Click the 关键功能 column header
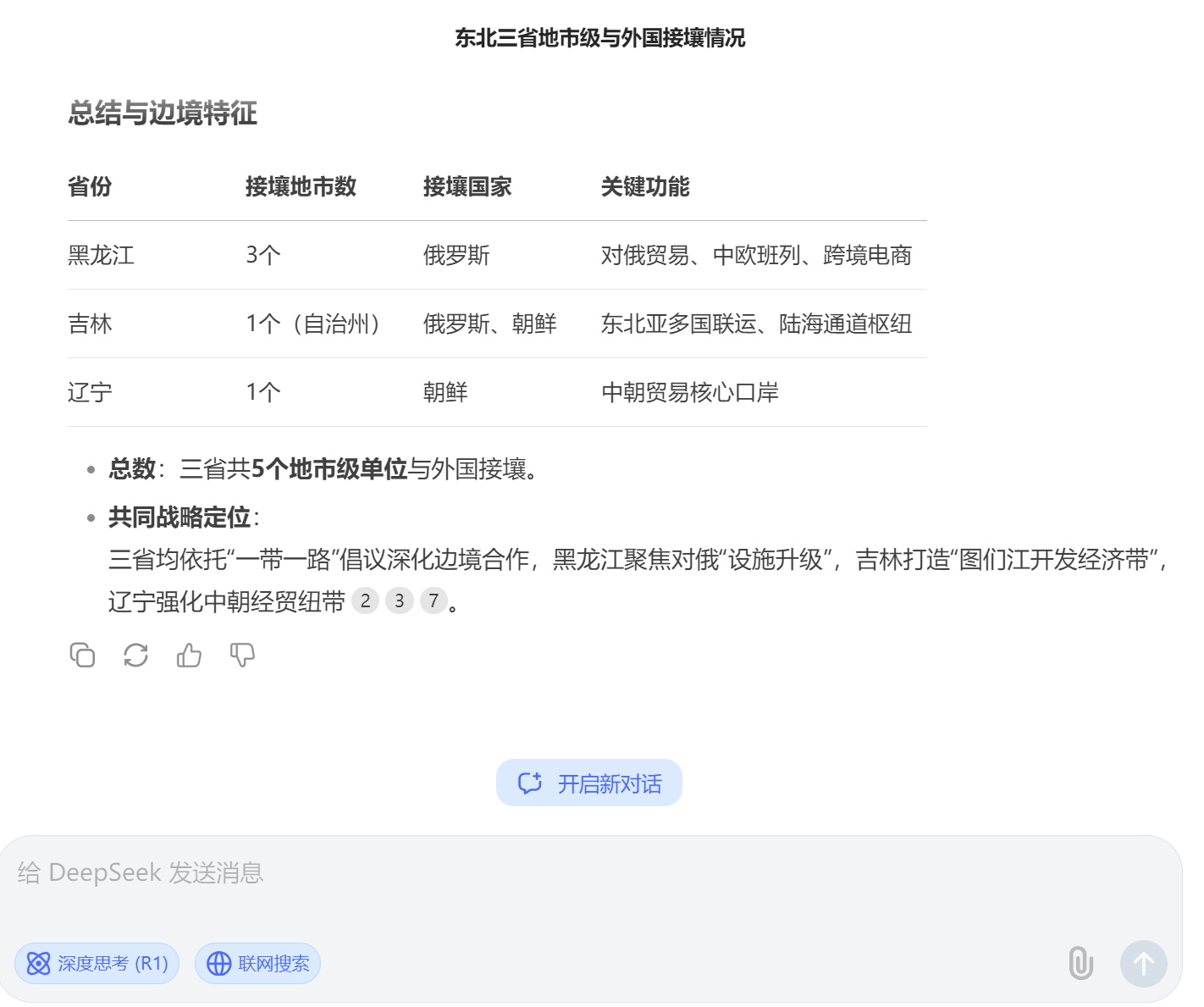This screenshot has width=1204, height=1007. 645,186
